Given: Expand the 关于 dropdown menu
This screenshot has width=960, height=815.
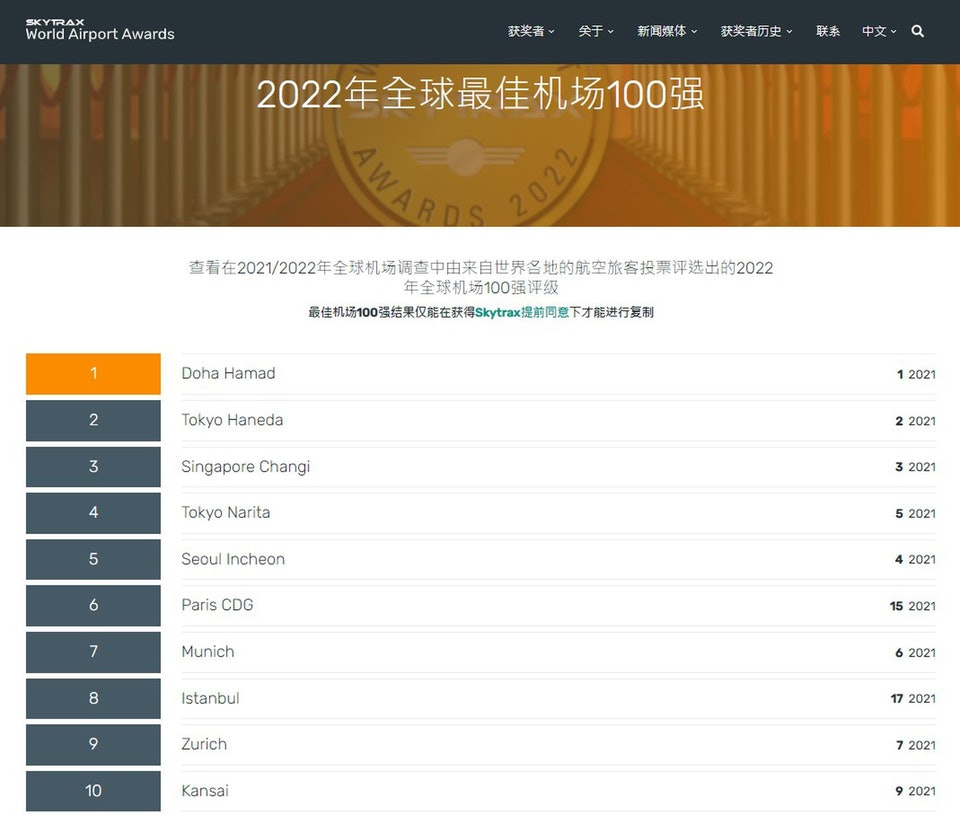Looking at the screenshot, I should coord(596,31).
